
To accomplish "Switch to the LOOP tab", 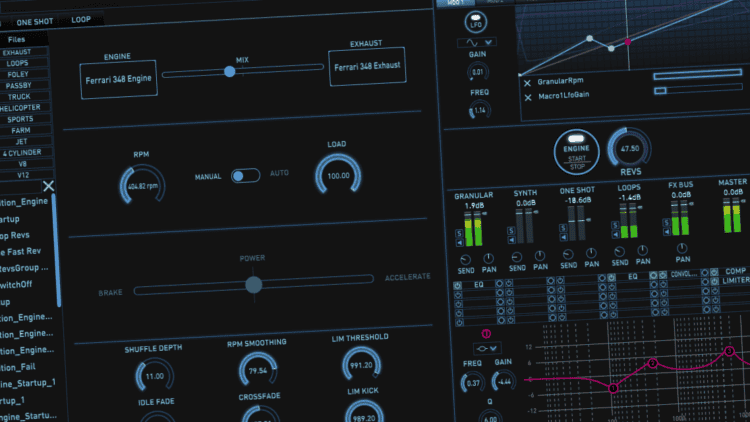I will [81, 20].
